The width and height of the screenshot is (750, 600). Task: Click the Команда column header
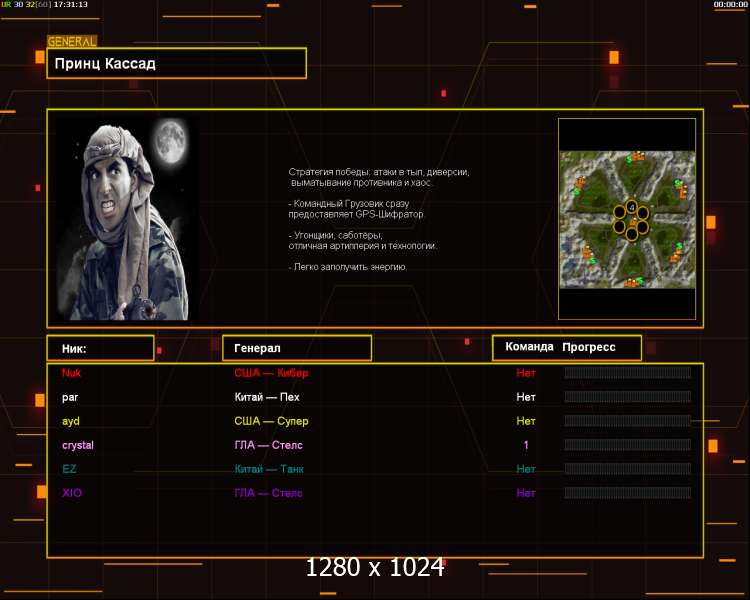[x=529, y=347]
